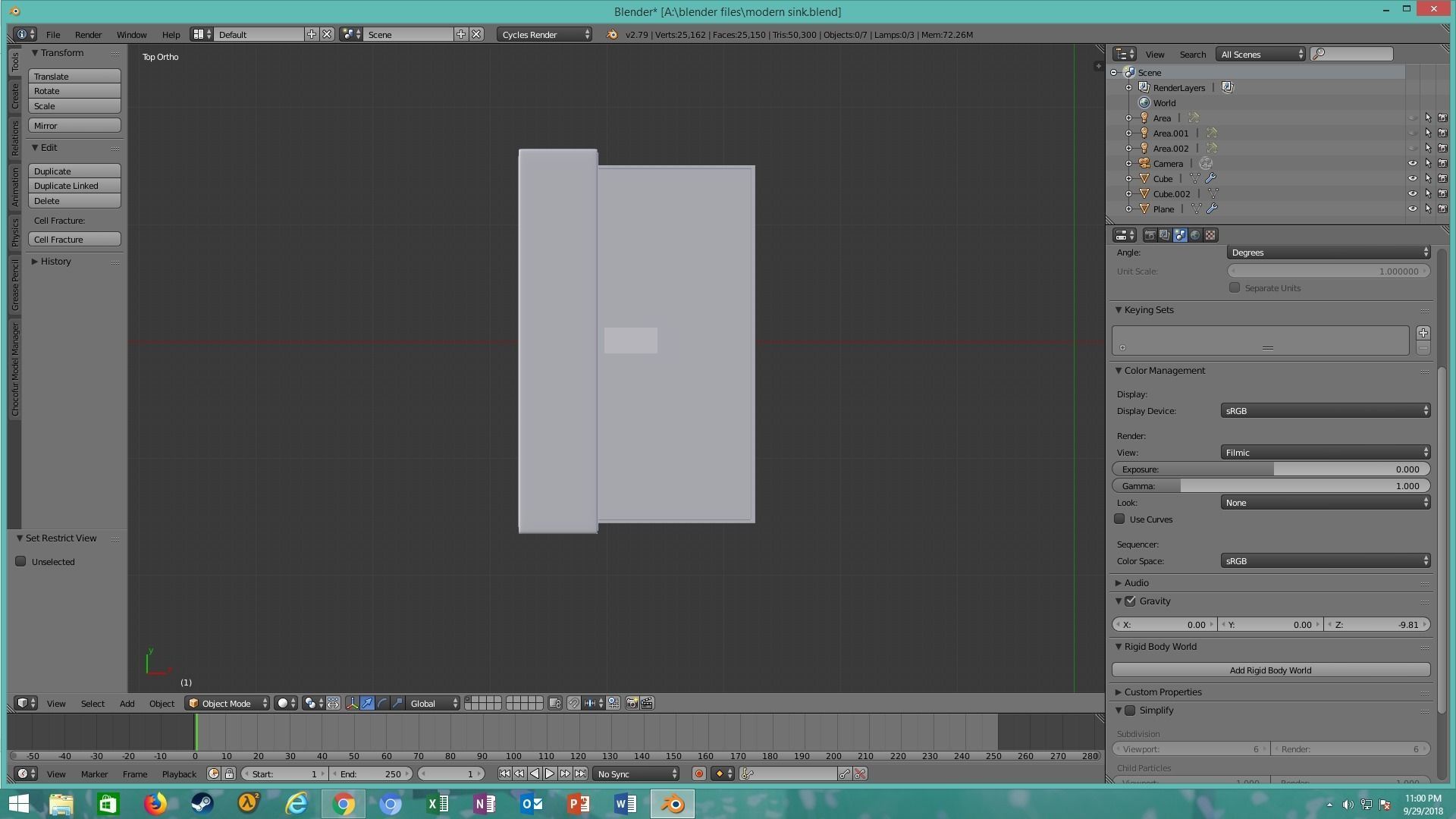Image resolution: width=1456 pixels, height=819 pixels.
Task: Open the Render properties tab icon
Action: click(x=1150, y=235)
